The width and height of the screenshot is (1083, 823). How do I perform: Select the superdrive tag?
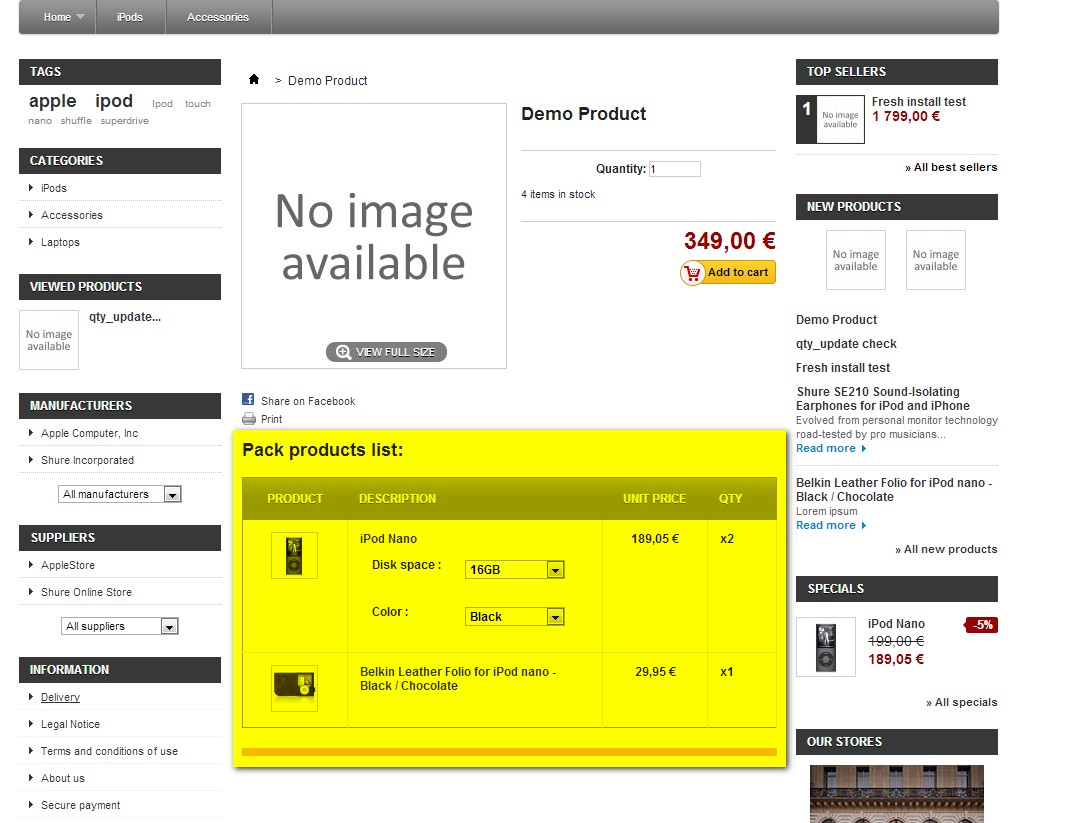(124, 121)
